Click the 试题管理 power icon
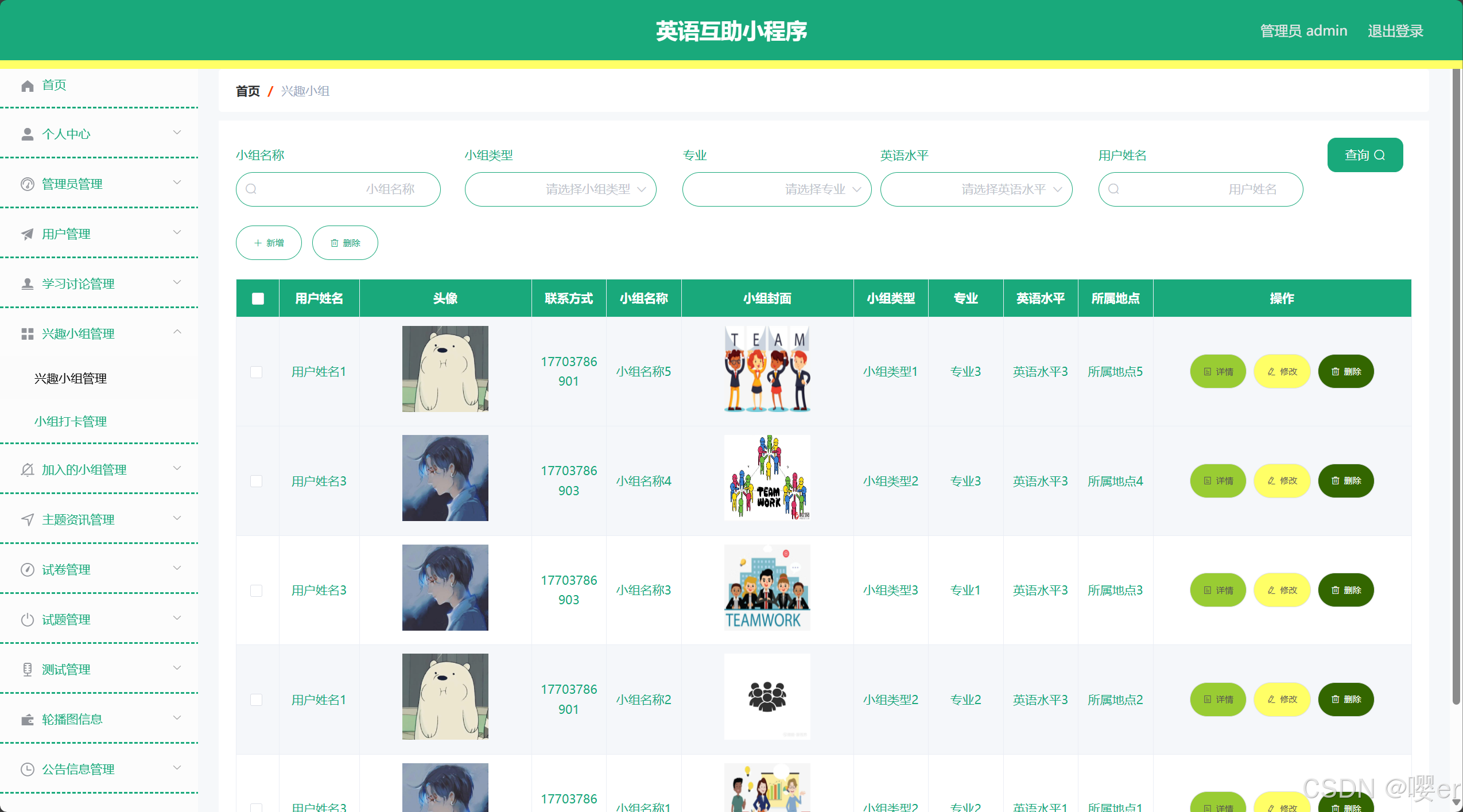The width and height of the screenshot is (1463, 812). tap(28, 620)
